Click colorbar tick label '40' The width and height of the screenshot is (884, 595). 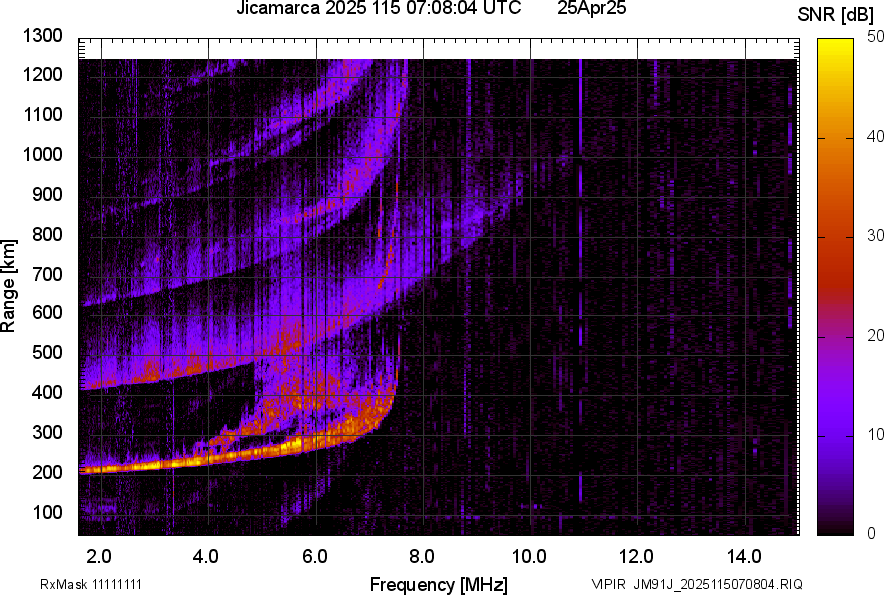[x=875, y=136]
